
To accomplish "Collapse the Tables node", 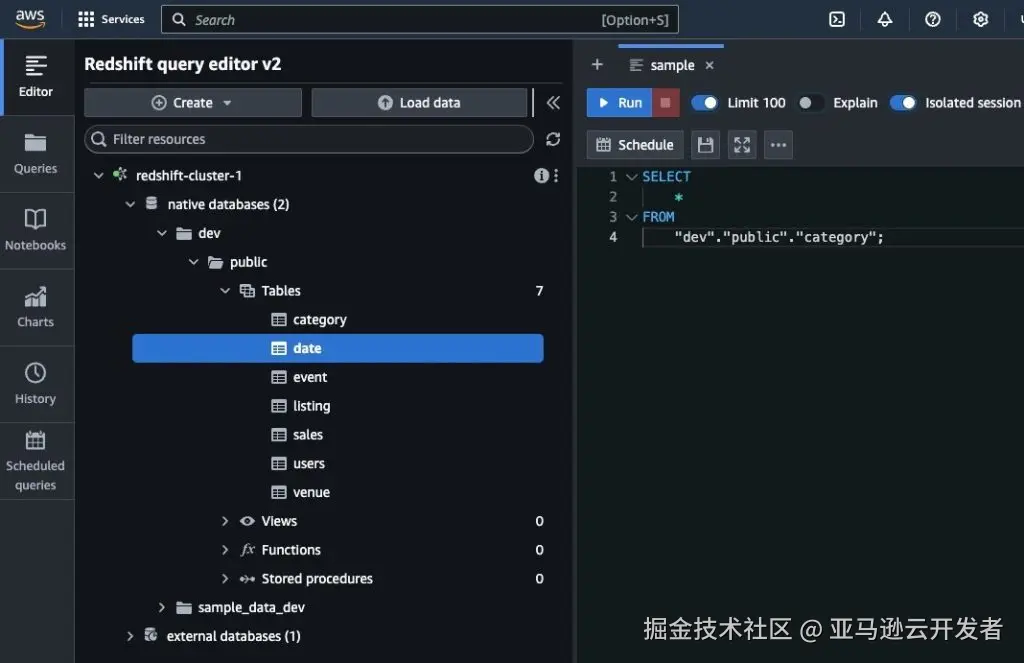I will coord(225,290).
